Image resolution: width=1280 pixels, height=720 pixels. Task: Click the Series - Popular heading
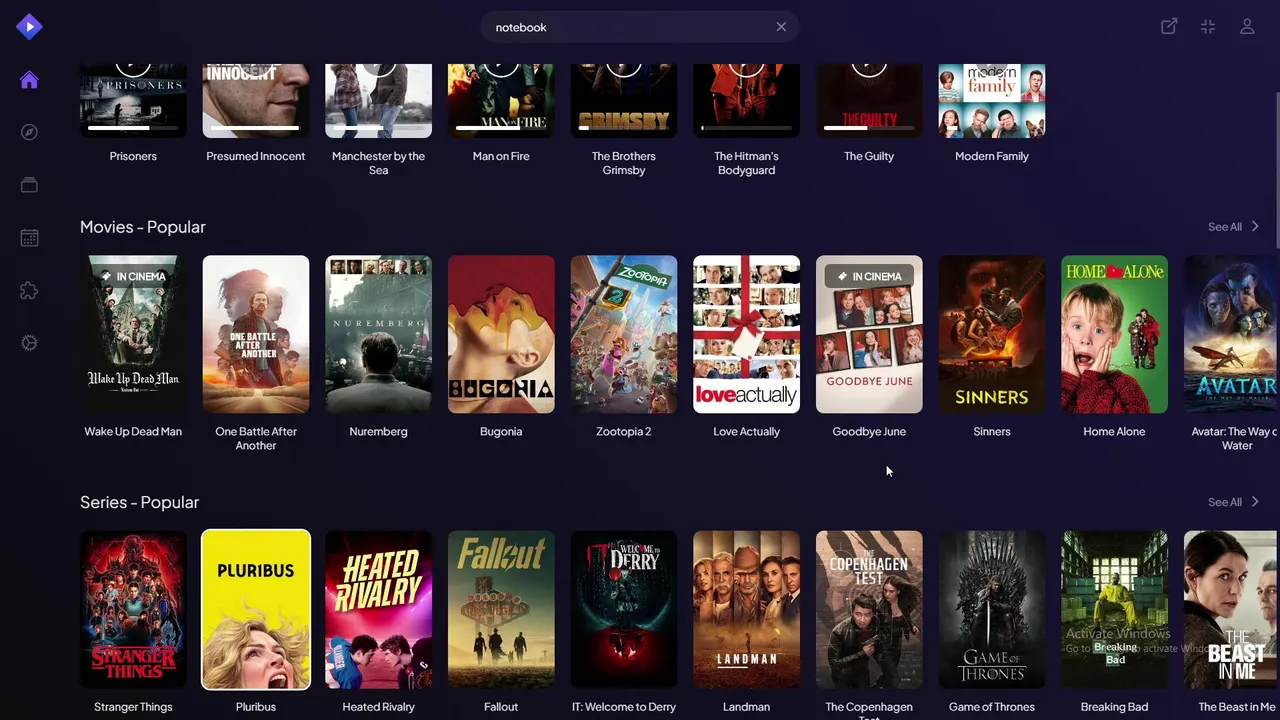pyautogui.click(x=140, y=502)
